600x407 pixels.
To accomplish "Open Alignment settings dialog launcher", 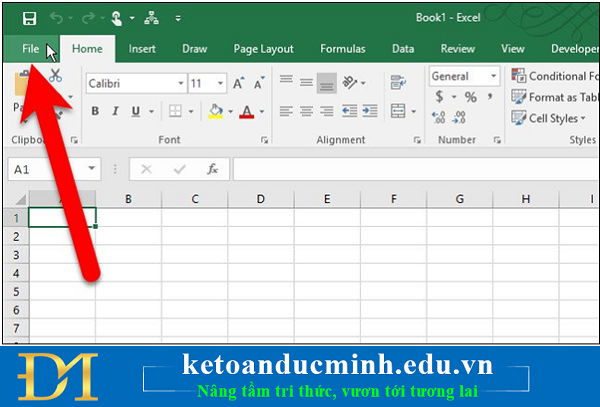I will (417, 140).
